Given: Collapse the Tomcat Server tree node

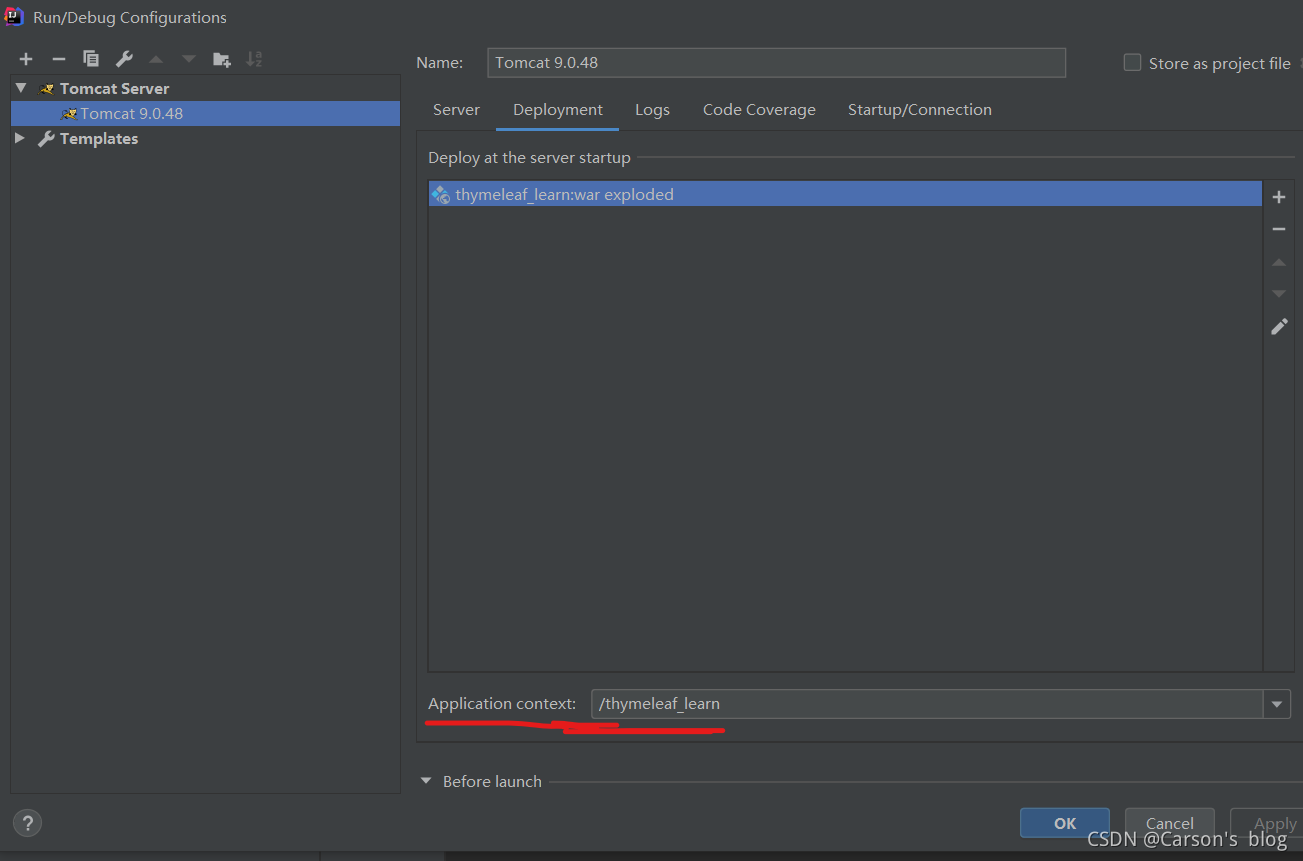Looking at the screenshot, I should (x=21, y=88).
